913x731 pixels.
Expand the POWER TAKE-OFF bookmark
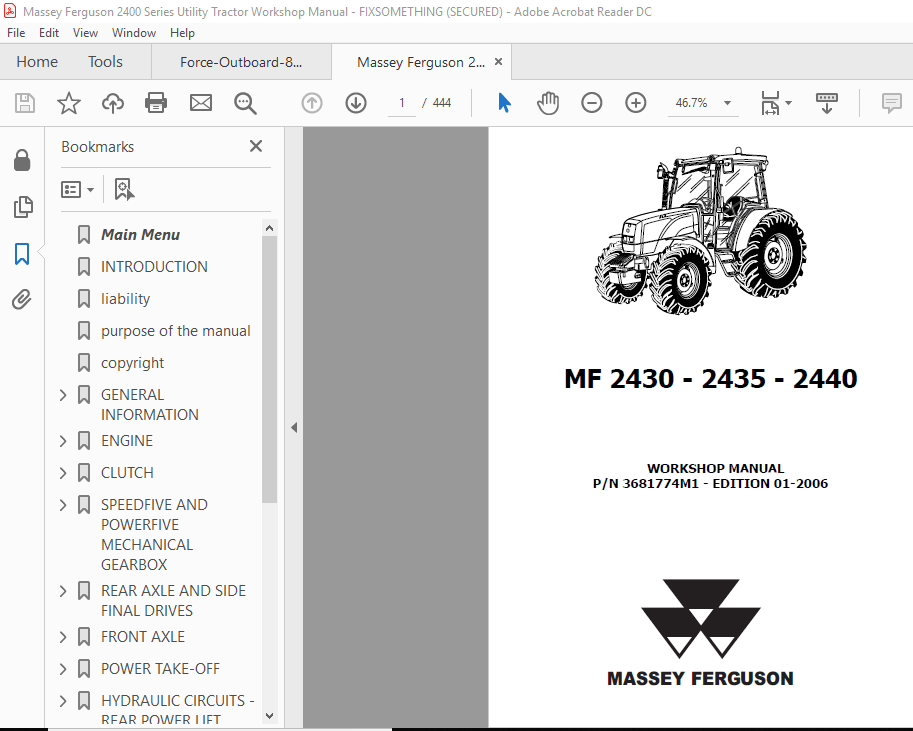click(x=63, y=669)
